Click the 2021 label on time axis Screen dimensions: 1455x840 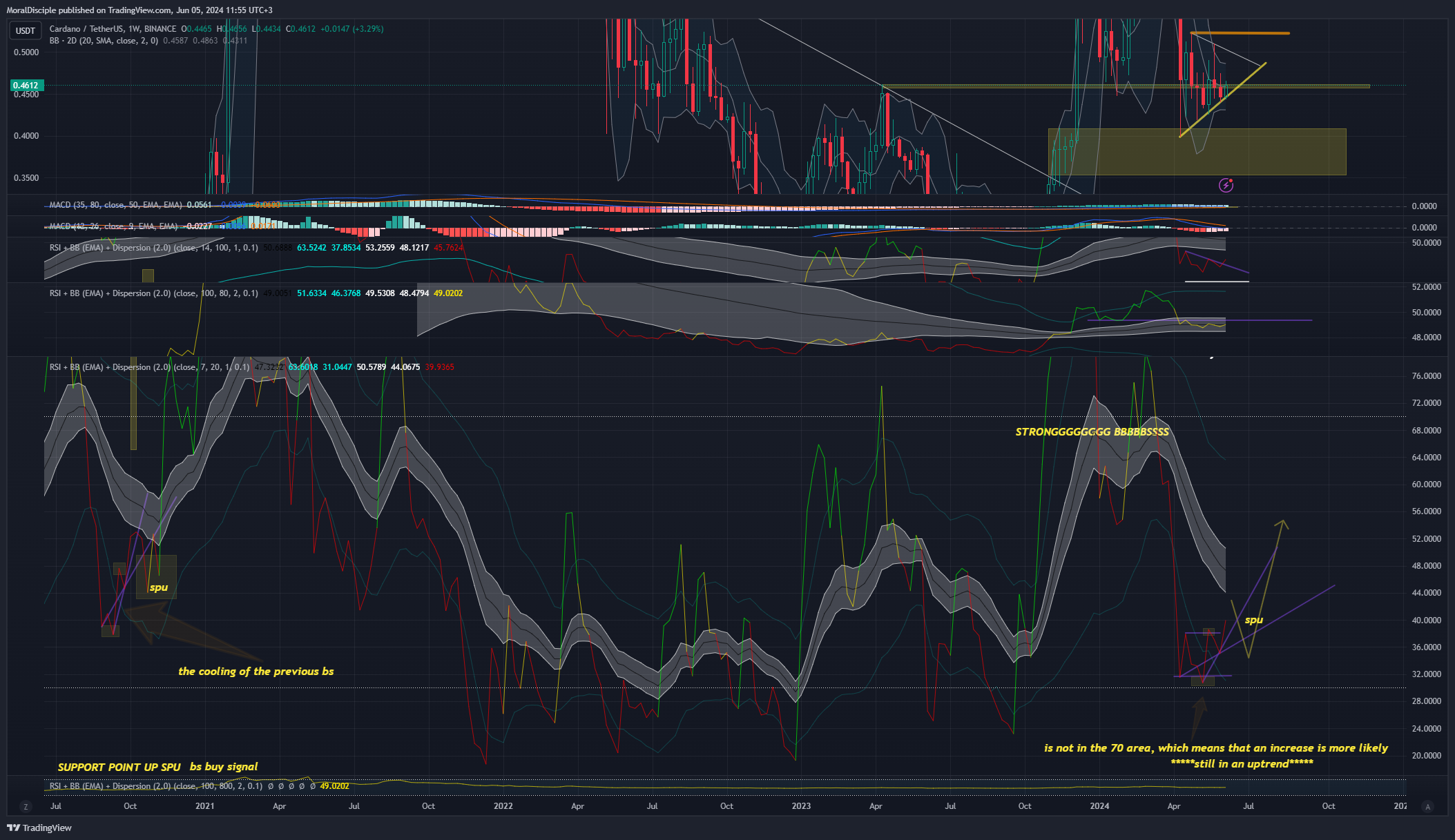204,806
